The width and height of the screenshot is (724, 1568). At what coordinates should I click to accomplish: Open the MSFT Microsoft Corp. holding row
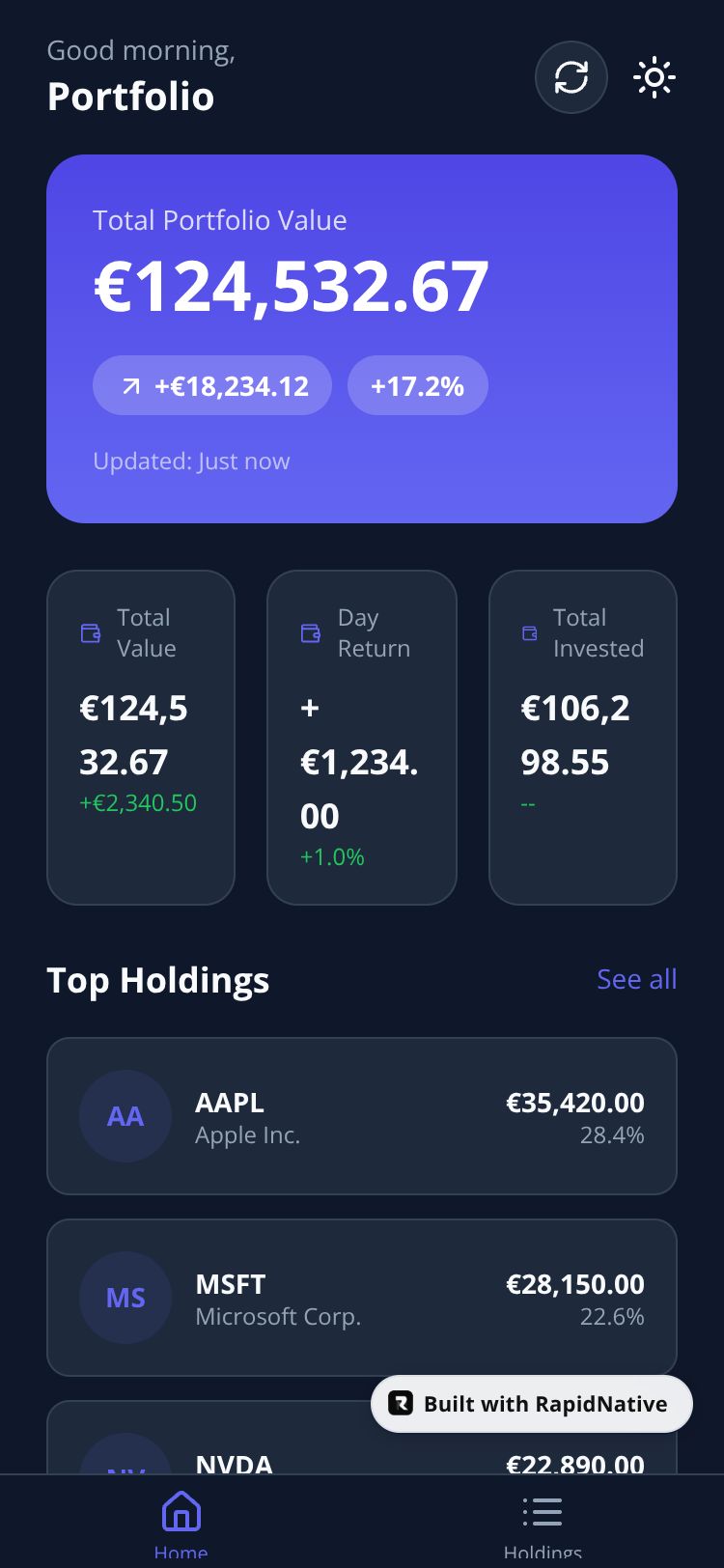pyautogui.click(x=362, y=1298)
